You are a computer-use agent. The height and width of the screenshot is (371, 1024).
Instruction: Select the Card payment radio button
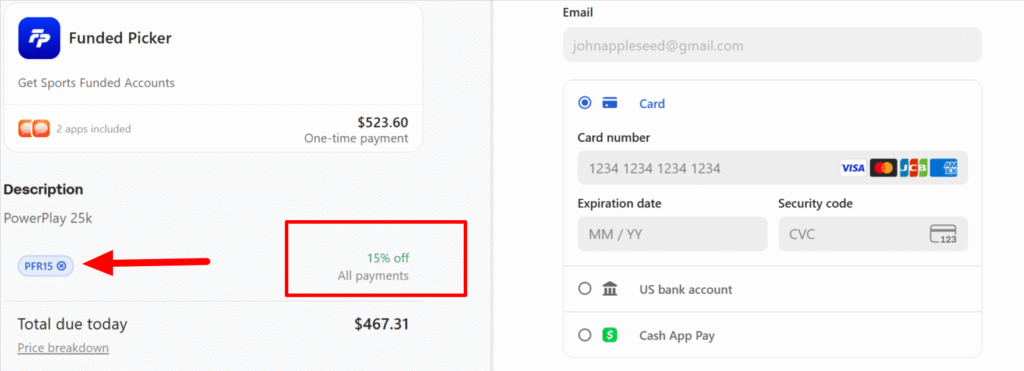point(584,103)
